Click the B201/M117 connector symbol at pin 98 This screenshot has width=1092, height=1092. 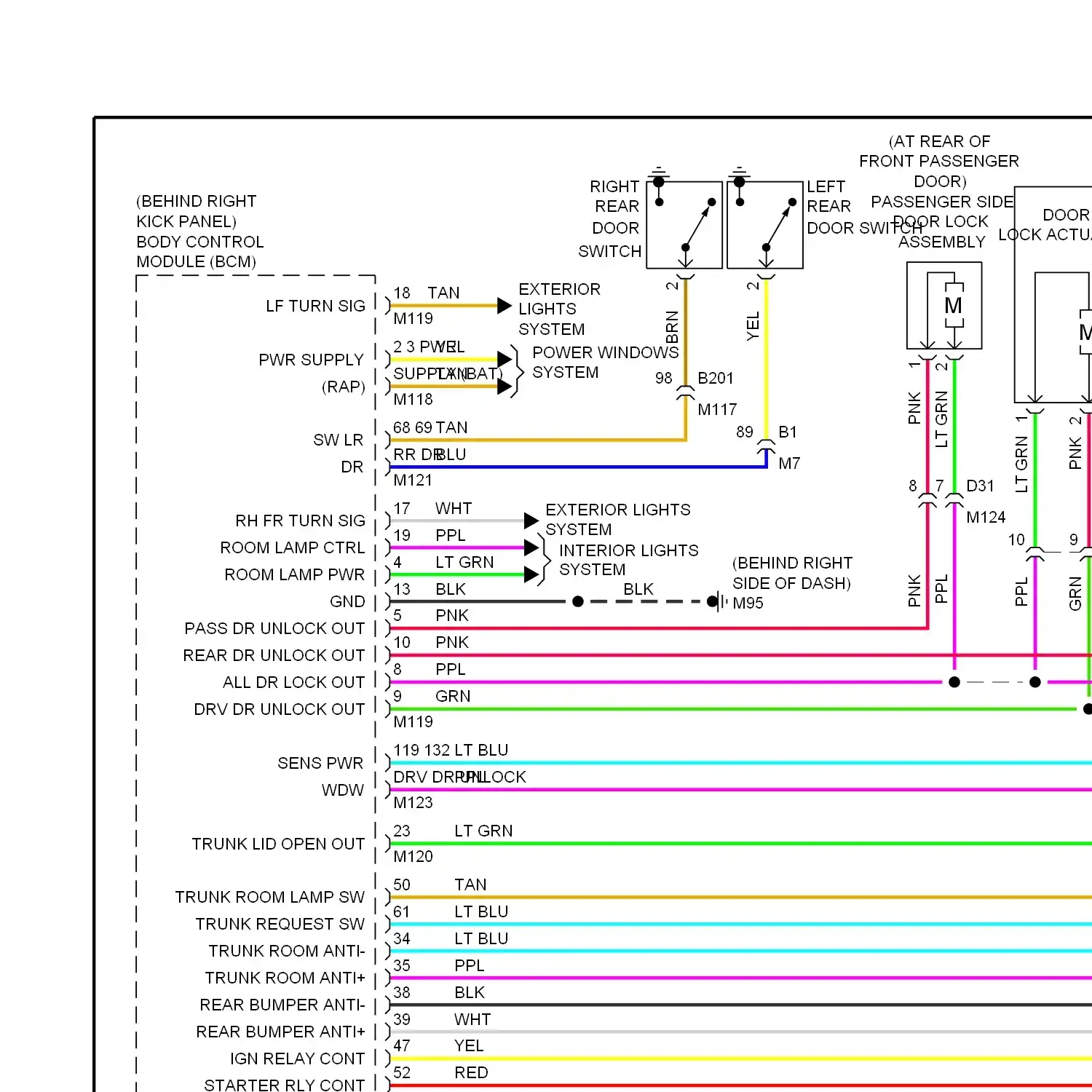coord(685,393)
